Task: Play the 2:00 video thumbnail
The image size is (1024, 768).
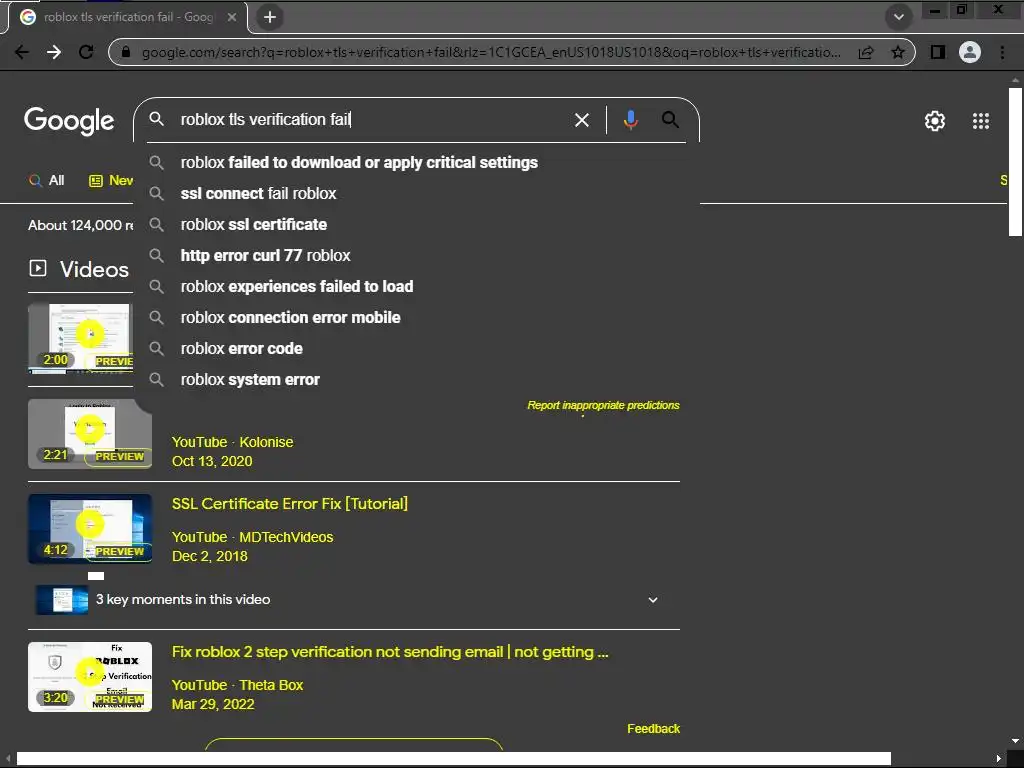Action: click(80, 338)
